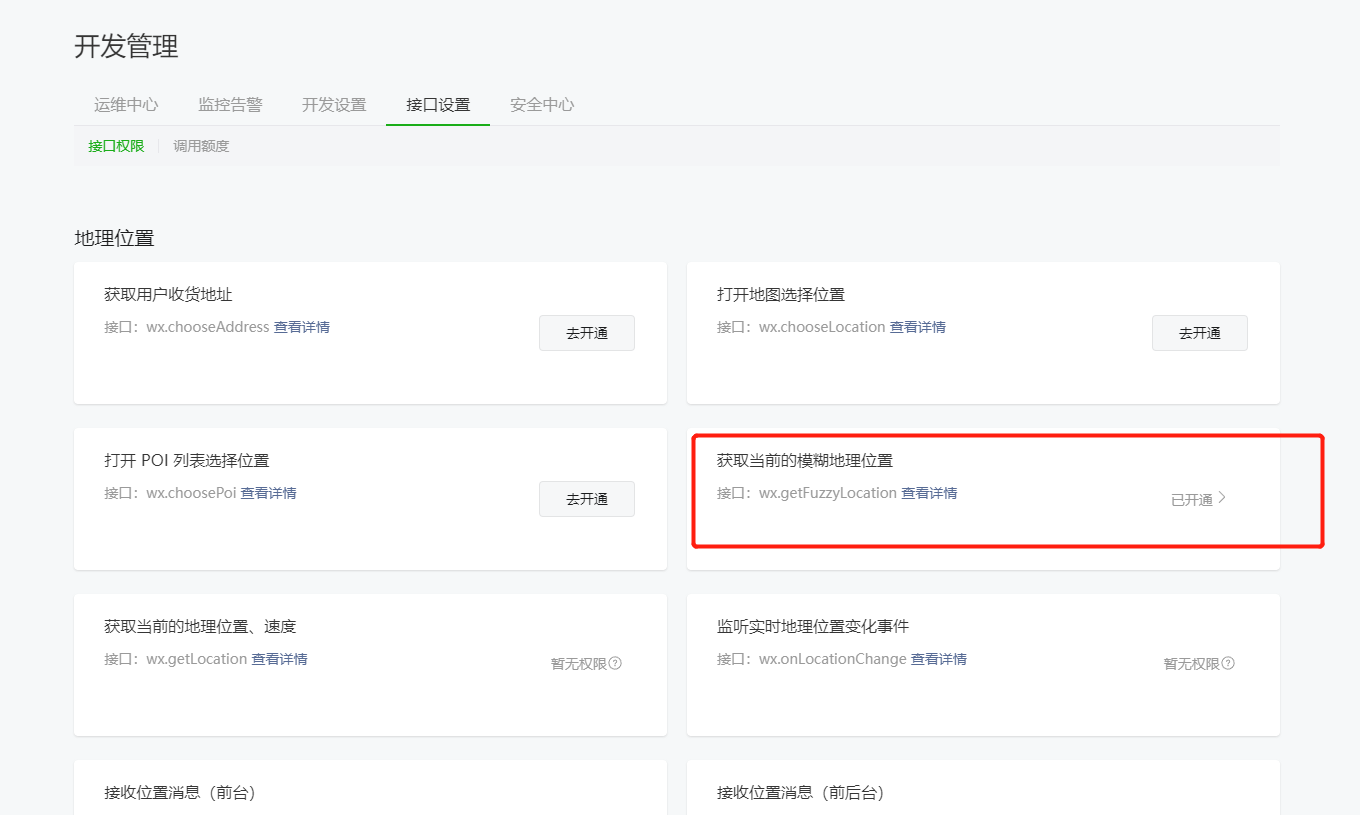The image size is (1360, 815).
Task: View details link for wx.chooseLocation
Action: (918, 327)
